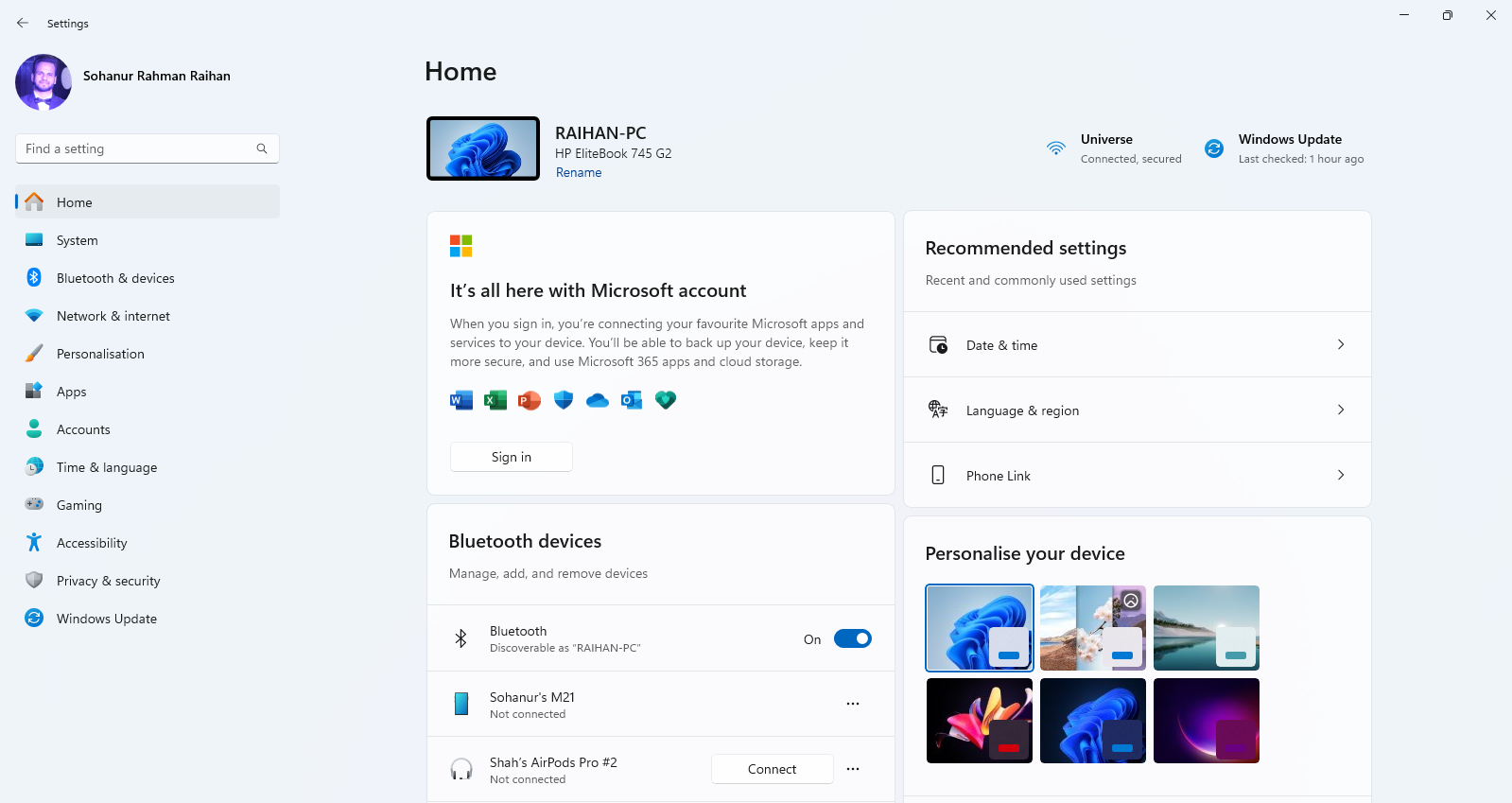This screenshot has width=1512, height=803.
Task: Click the Recommended settings heading
Action: (x=1026, y=248)
